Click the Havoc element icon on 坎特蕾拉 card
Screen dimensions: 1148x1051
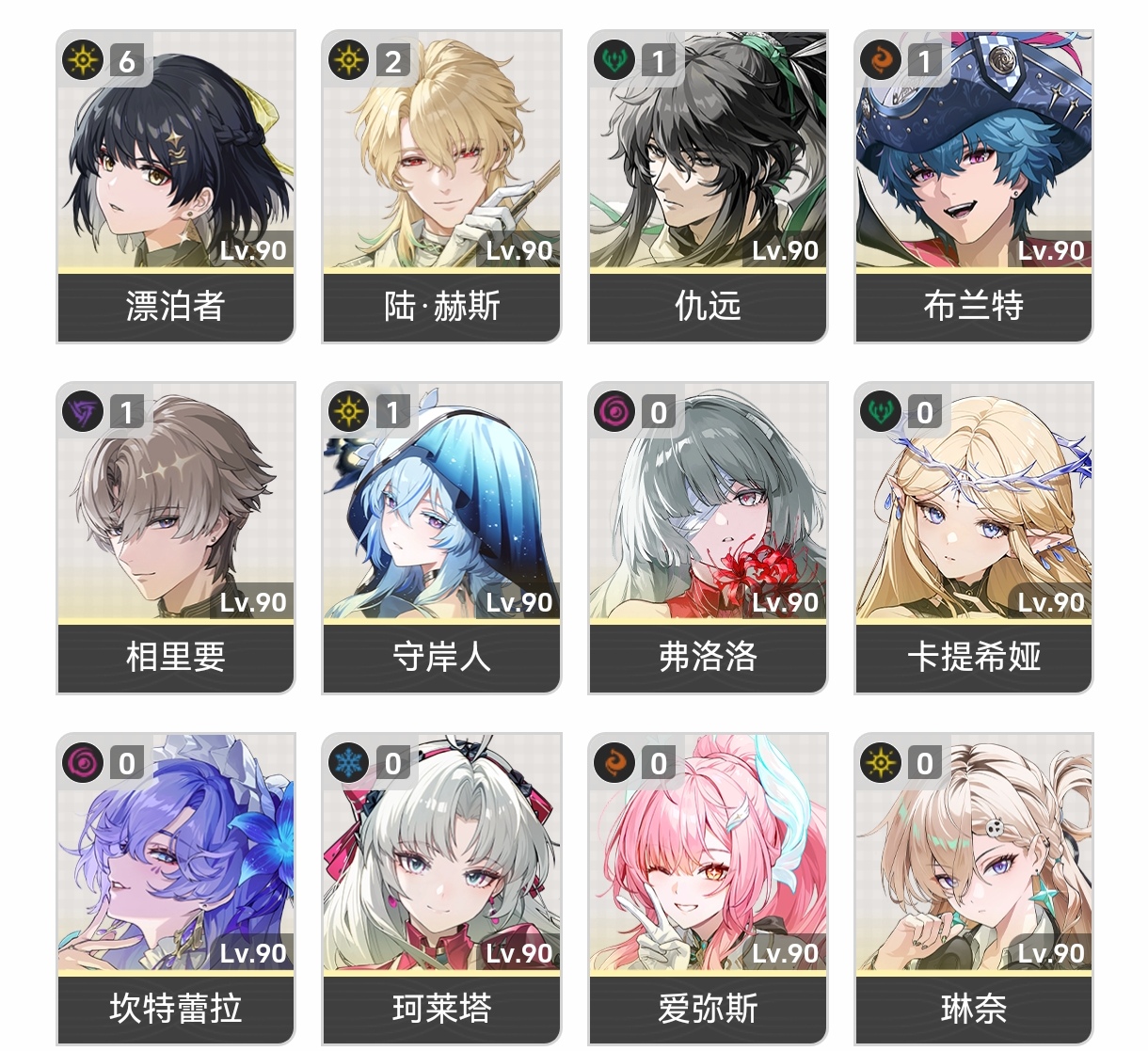click(83, 762)
